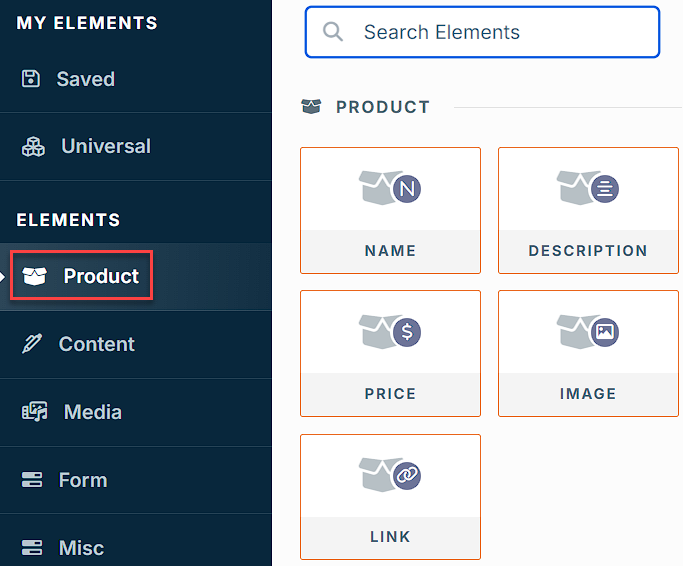Click the Universal cubes icon
Image resolution: width=683 pixels, height=566 pixels.
click(x=33, y=146)
